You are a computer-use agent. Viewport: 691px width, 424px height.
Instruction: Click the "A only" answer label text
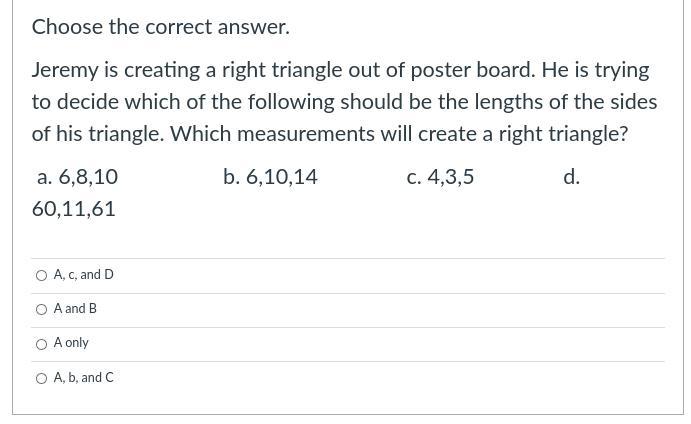pos(71,343)
